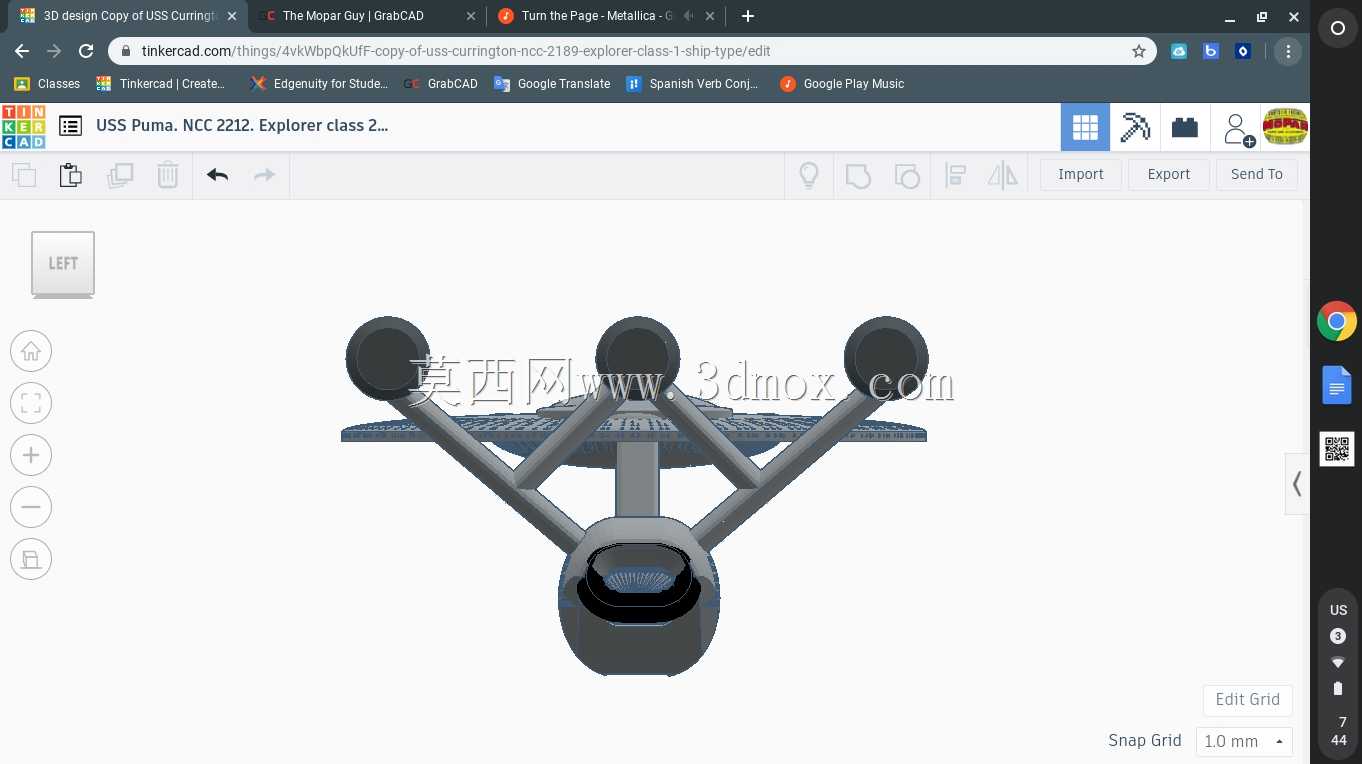Open the GrabCAD bookmark
The width and height of the screenshot is (1362, 764).
(441, 84)
